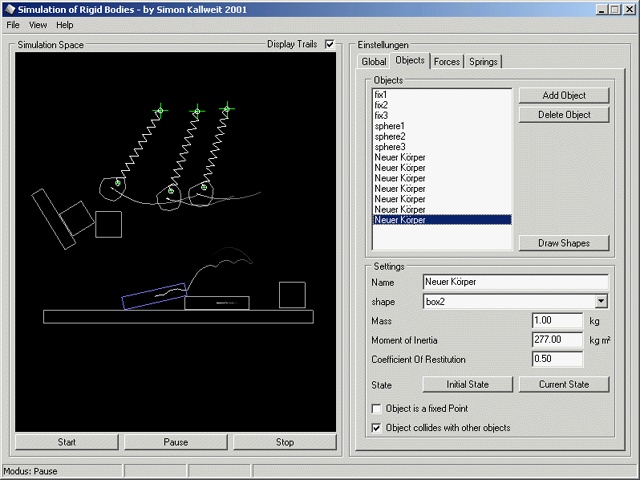Switch to the Global tab
640x480 pixels.
[375, 62]
